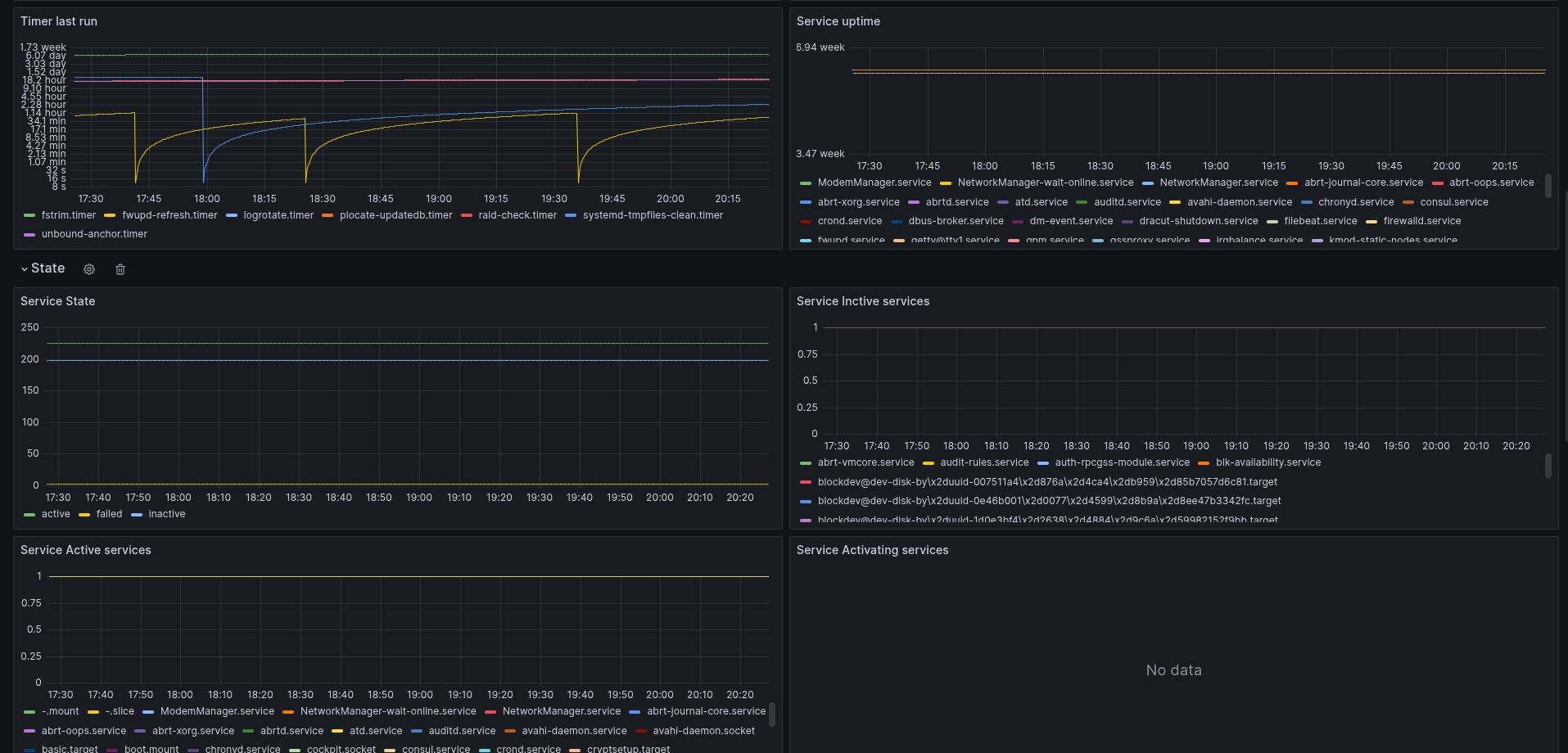This screenshot has width=1568, height=753.
Task: Collapse the State row chevron
Action: (x=25, y=269)
